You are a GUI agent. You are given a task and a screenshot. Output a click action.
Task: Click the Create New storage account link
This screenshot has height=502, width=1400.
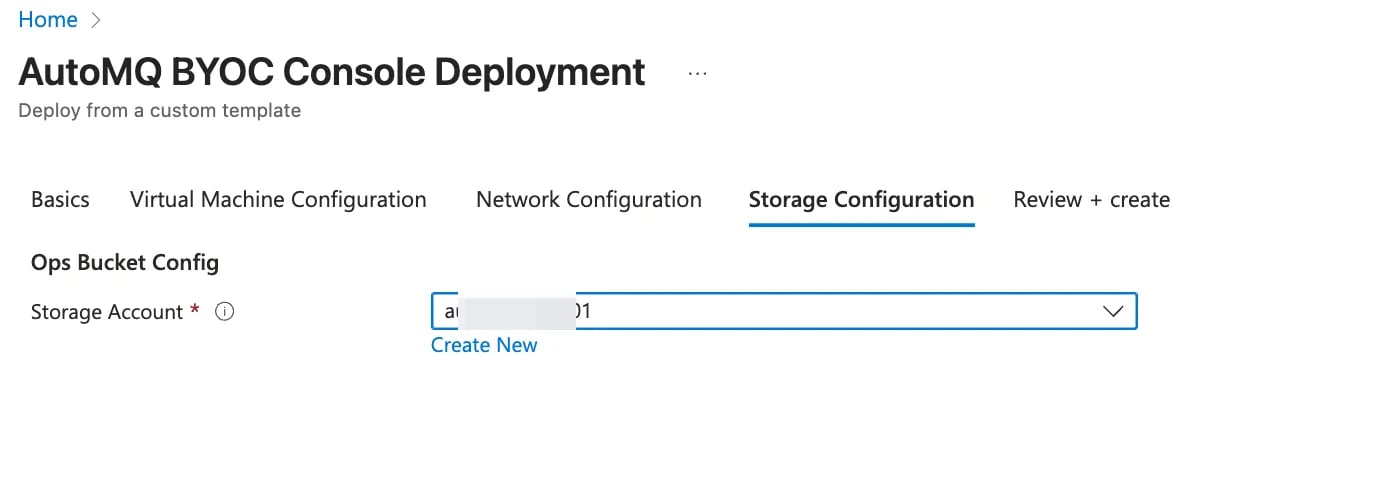(484, 345)
